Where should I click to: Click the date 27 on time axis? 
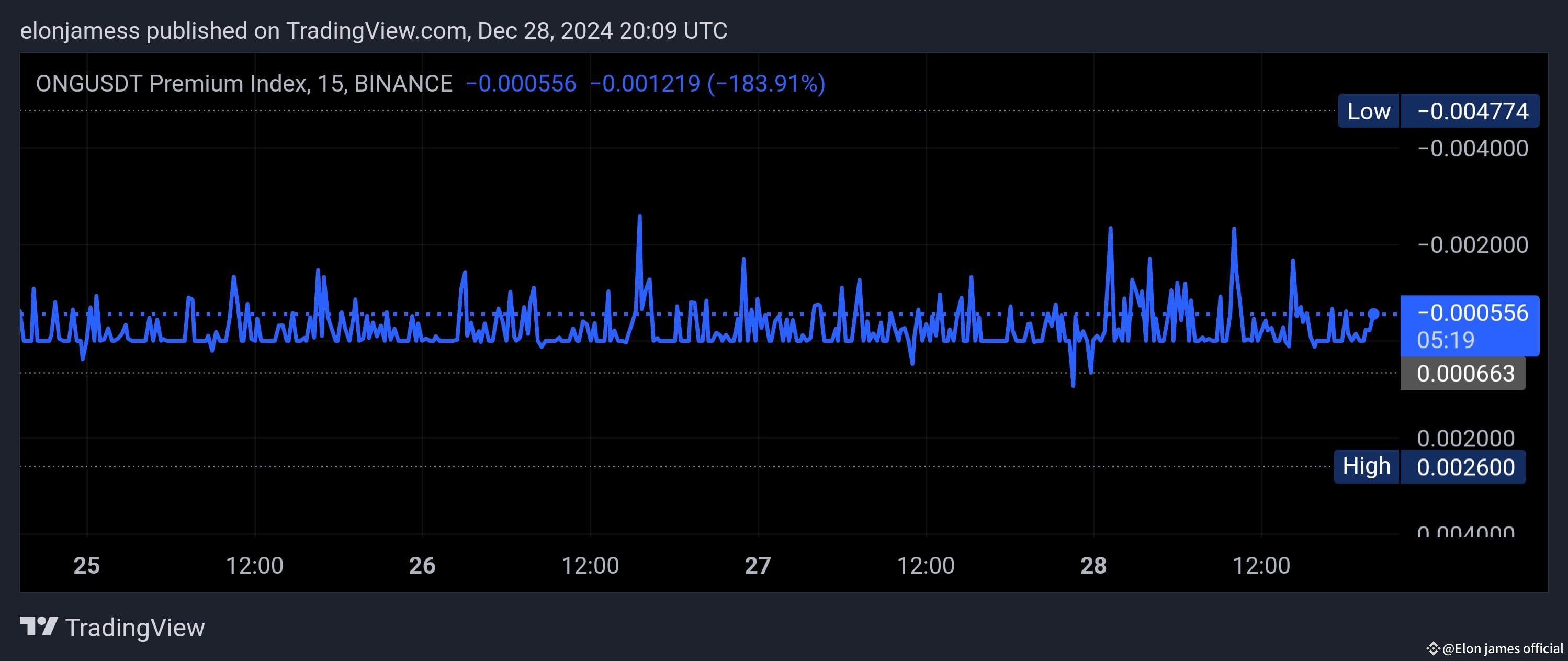click(x=758, y=565)
